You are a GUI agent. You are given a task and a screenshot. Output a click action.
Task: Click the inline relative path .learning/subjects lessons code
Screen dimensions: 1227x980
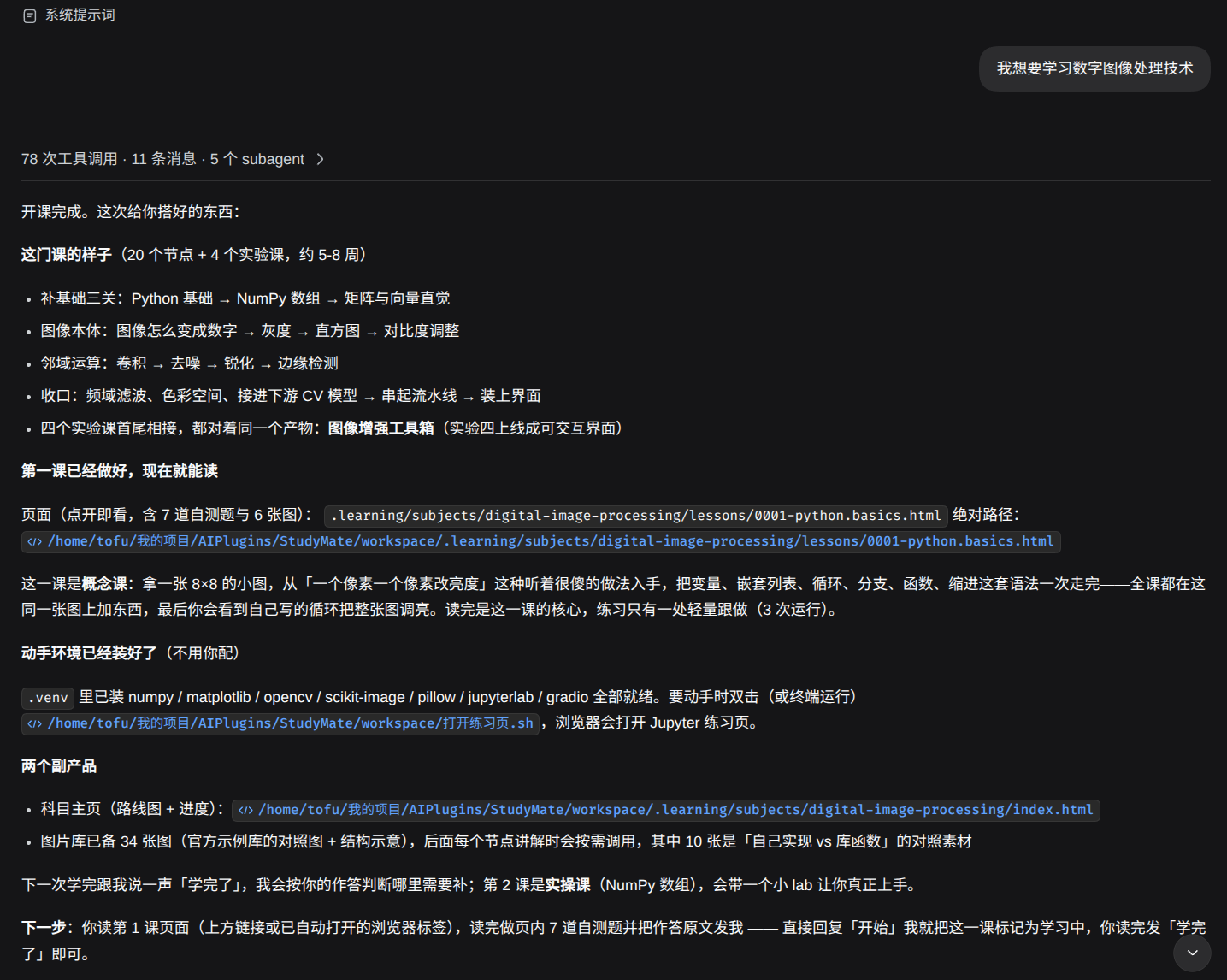click(x=635, y=516)
